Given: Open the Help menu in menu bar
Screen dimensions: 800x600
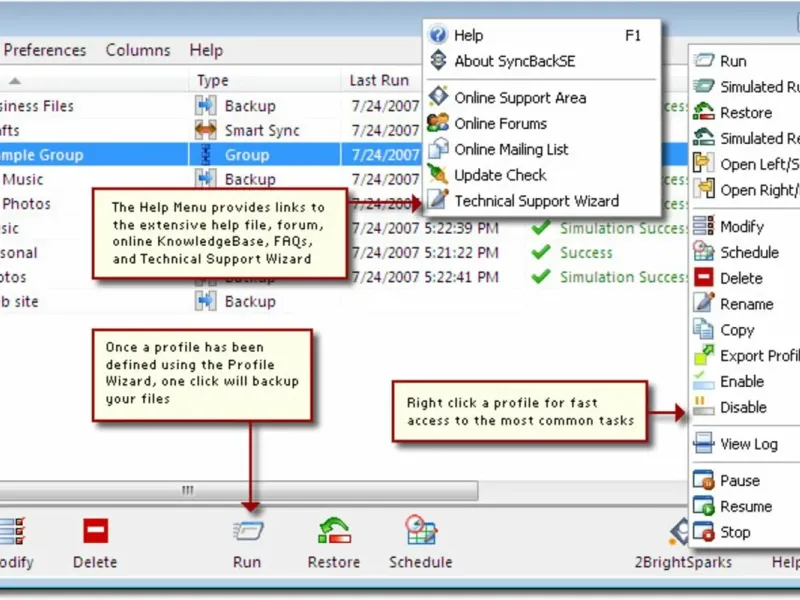Looking at the screenshot, I should (x=206, y=50).
